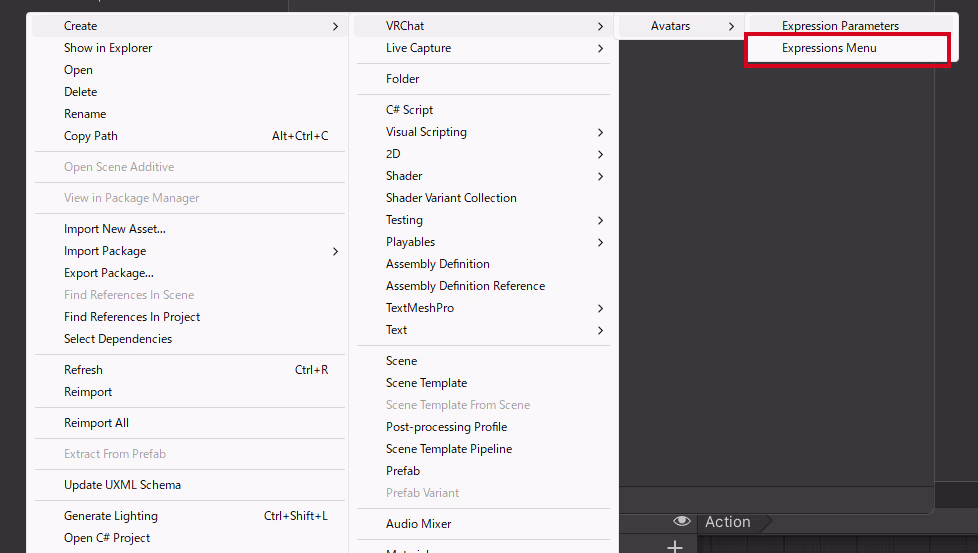
Task: Click the arrow next to Avatars
Action: [731, 27]
